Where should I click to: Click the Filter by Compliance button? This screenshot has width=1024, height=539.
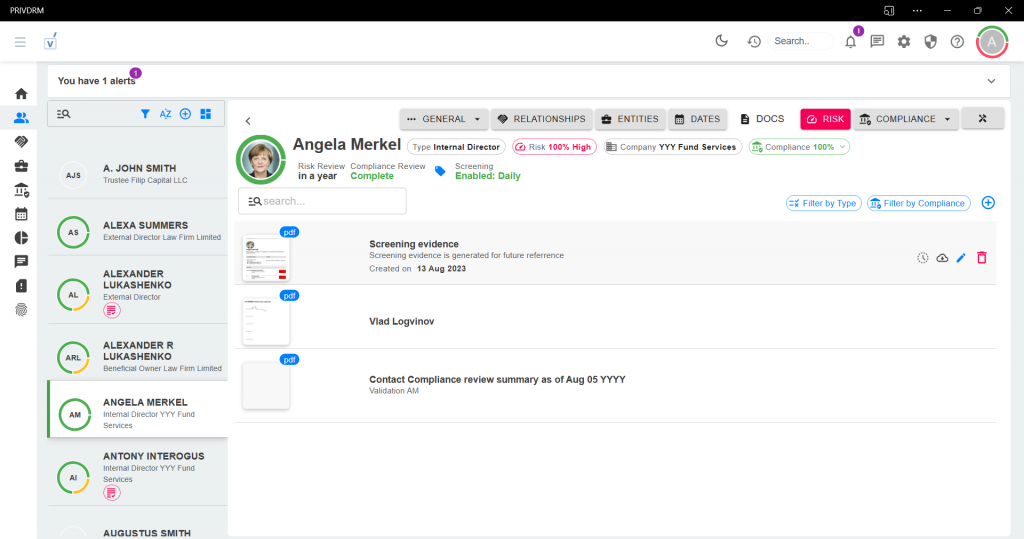(x=918, y=203)
